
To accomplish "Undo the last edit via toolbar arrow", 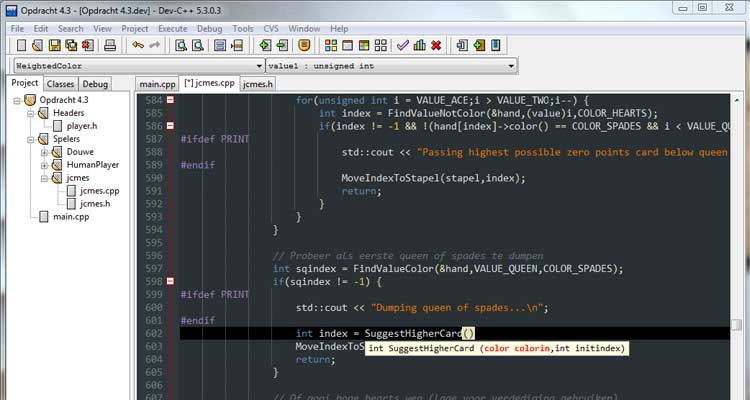I will tap(138, 45).
